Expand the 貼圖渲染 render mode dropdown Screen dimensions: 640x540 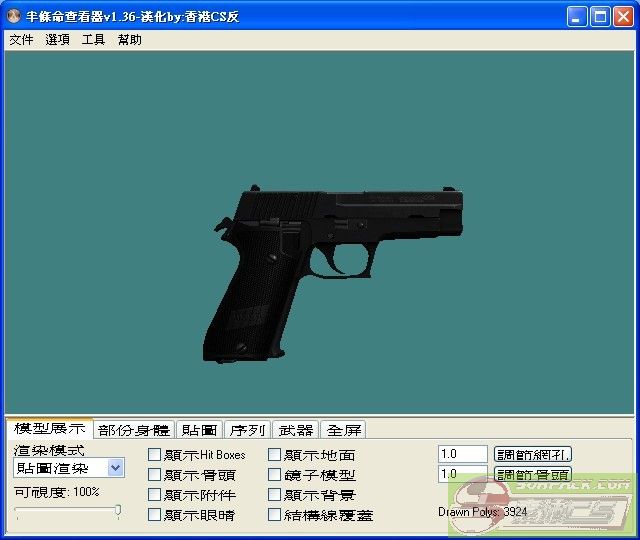coord(116,468)
